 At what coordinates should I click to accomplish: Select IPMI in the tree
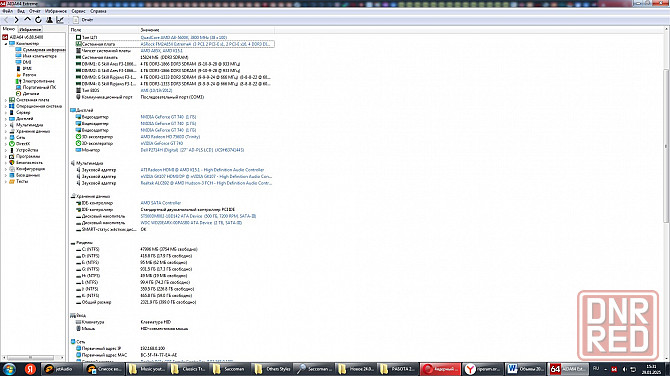click(24, 68)
